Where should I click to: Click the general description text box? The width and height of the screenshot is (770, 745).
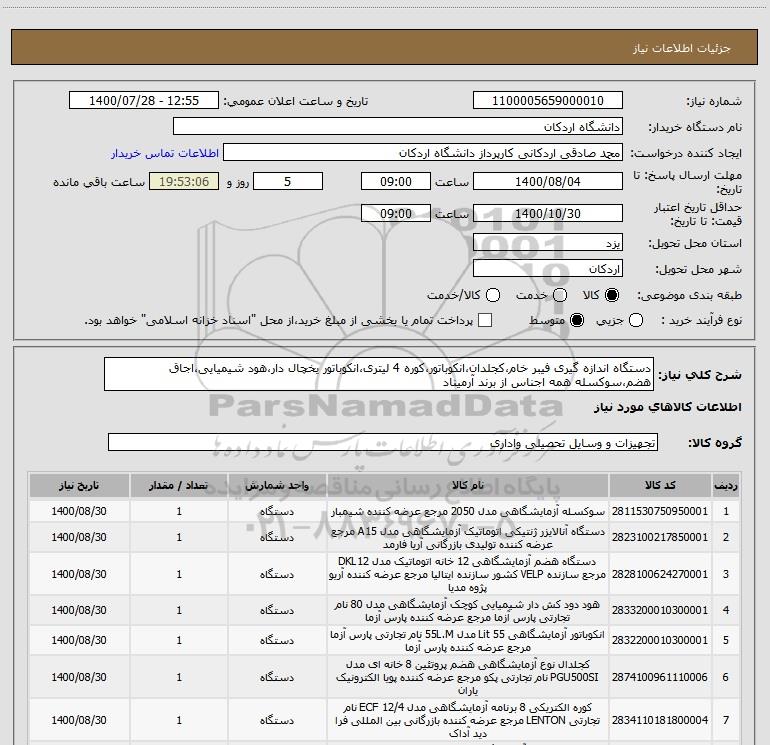[379, 375]
